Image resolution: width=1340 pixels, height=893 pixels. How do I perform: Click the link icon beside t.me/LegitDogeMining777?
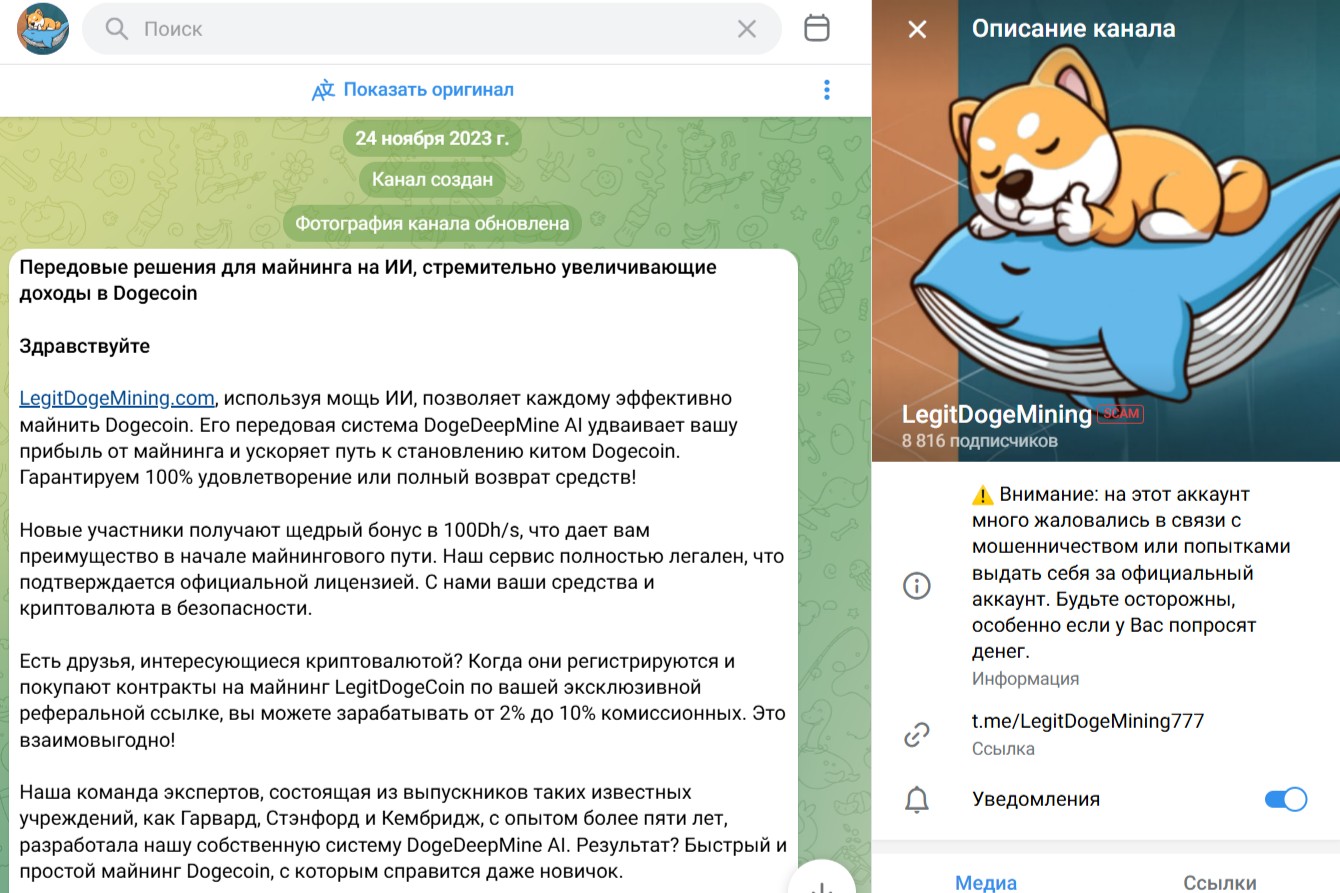click(917, 735)
